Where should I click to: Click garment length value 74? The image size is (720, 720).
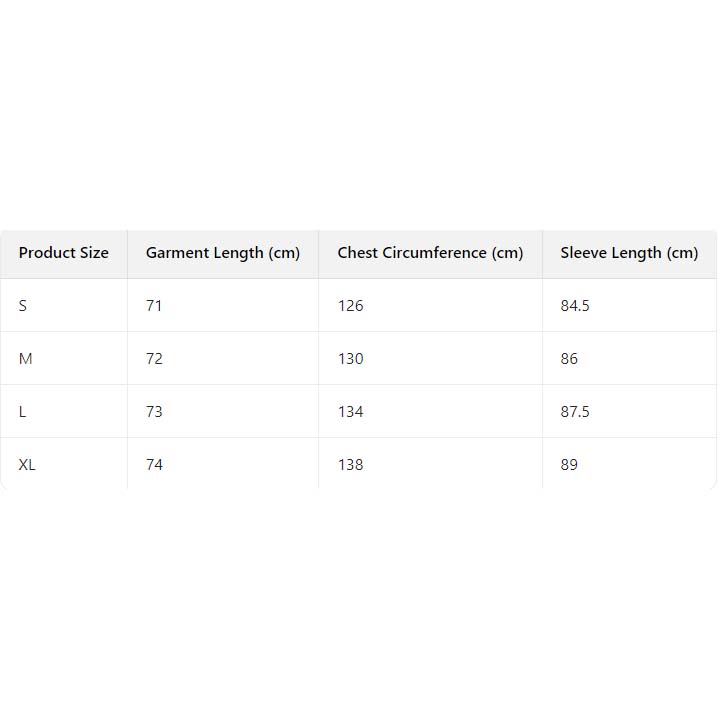pos(154,465)
